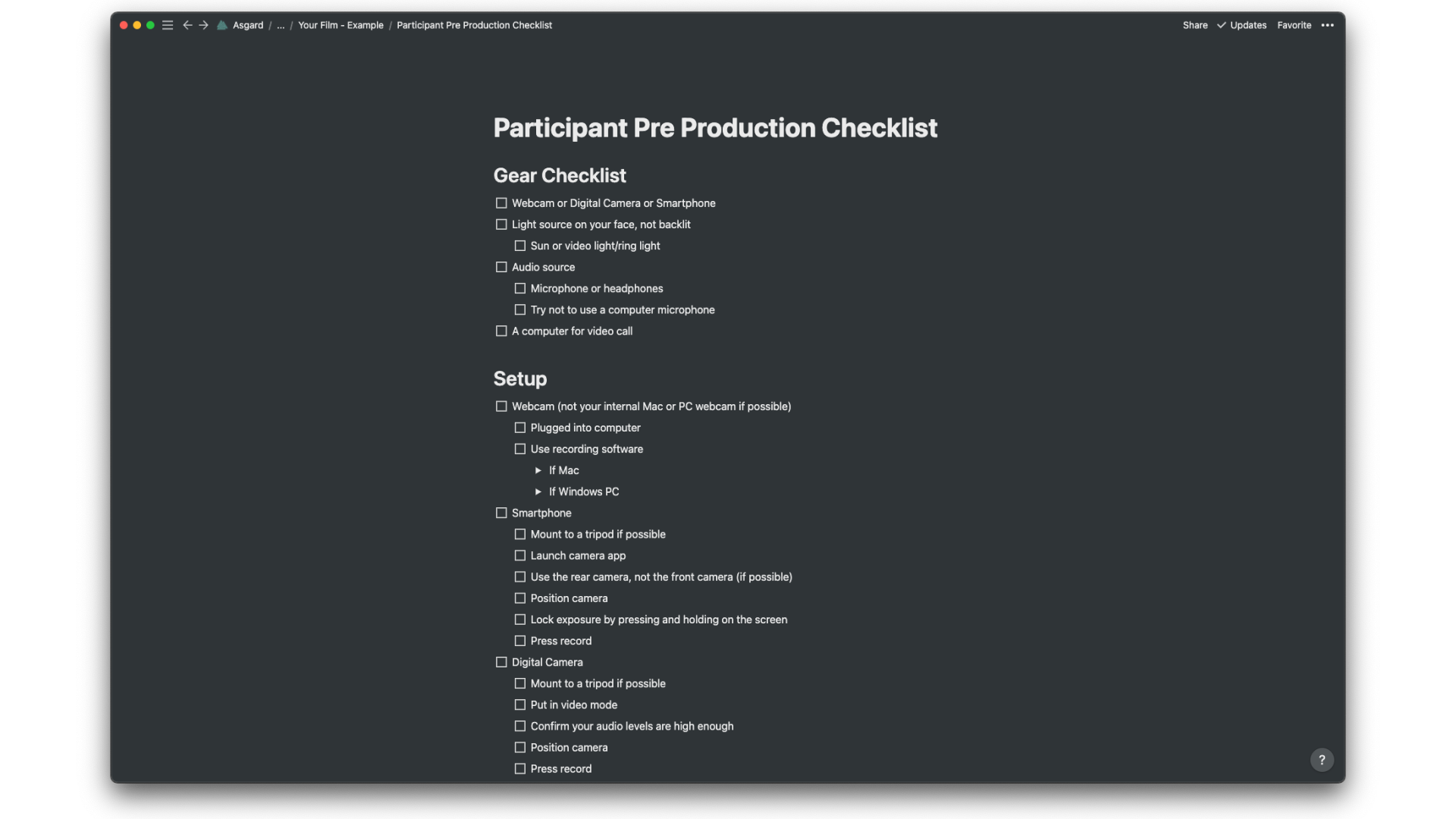This screenshot has height=819, width=1456.
Task: Click the Share button
Action: [x=1194, y=25]
